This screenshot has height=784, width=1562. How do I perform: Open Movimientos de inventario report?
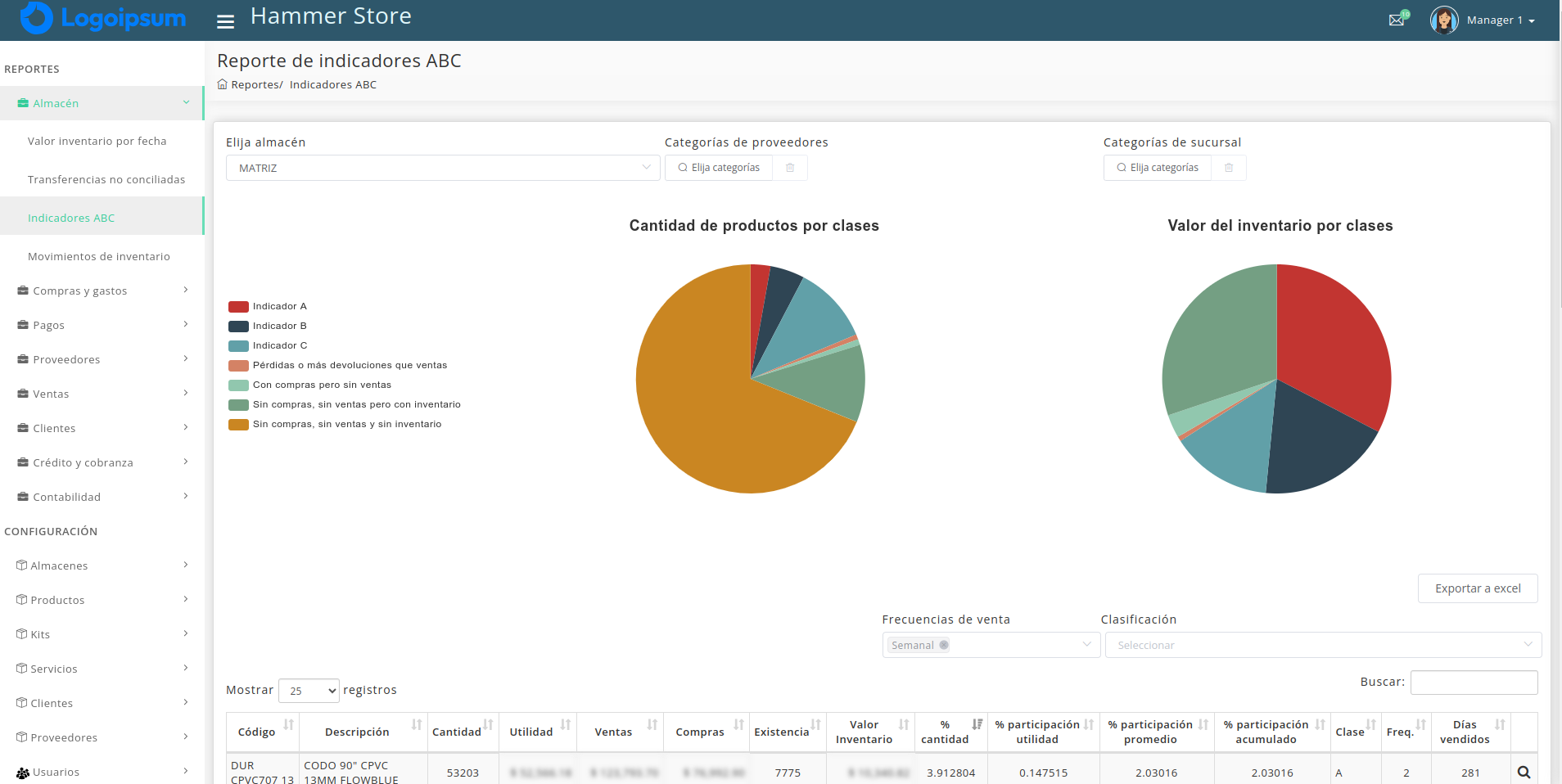(99, 256)
